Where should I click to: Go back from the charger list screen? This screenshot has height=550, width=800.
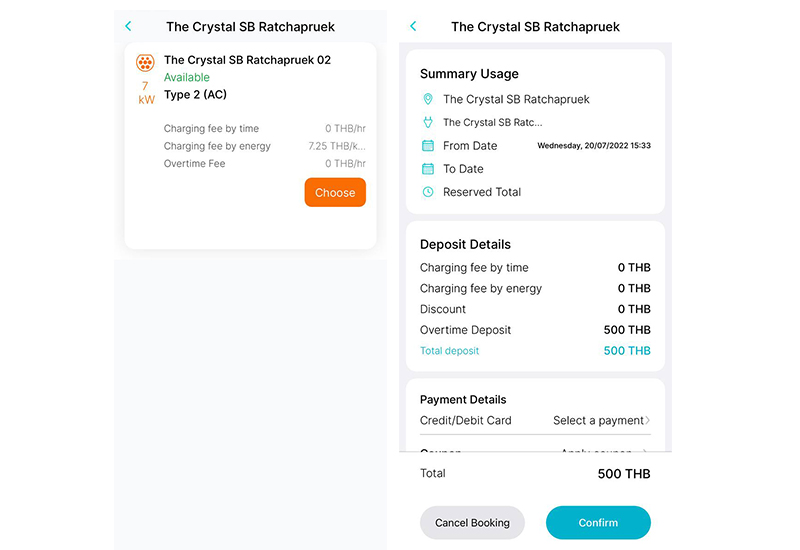(x=128, y=27)
